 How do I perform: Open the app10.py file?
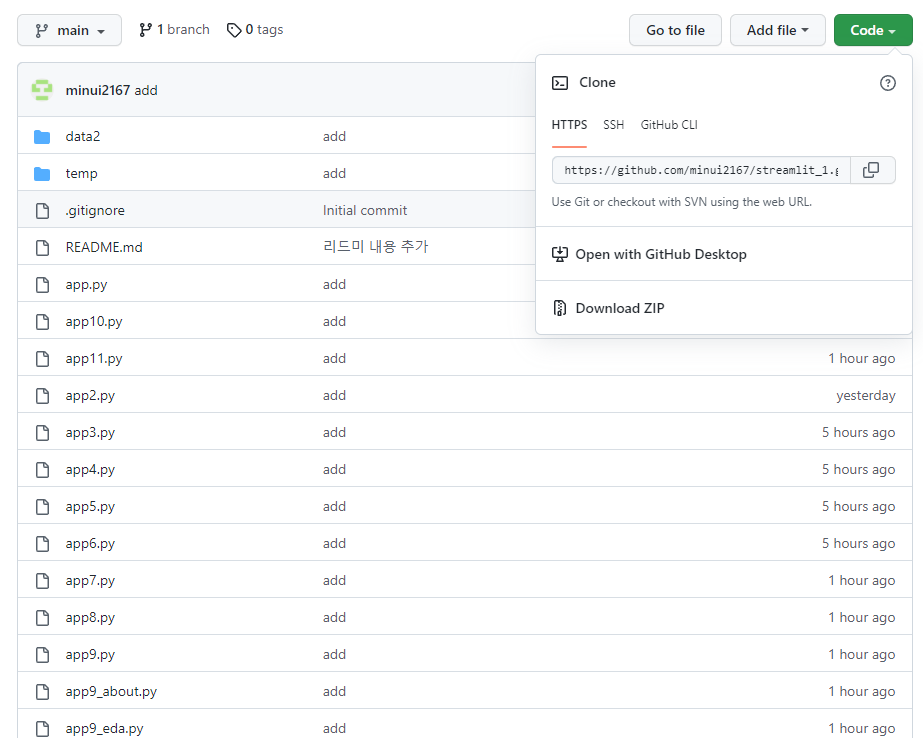(x=94, y=322)
